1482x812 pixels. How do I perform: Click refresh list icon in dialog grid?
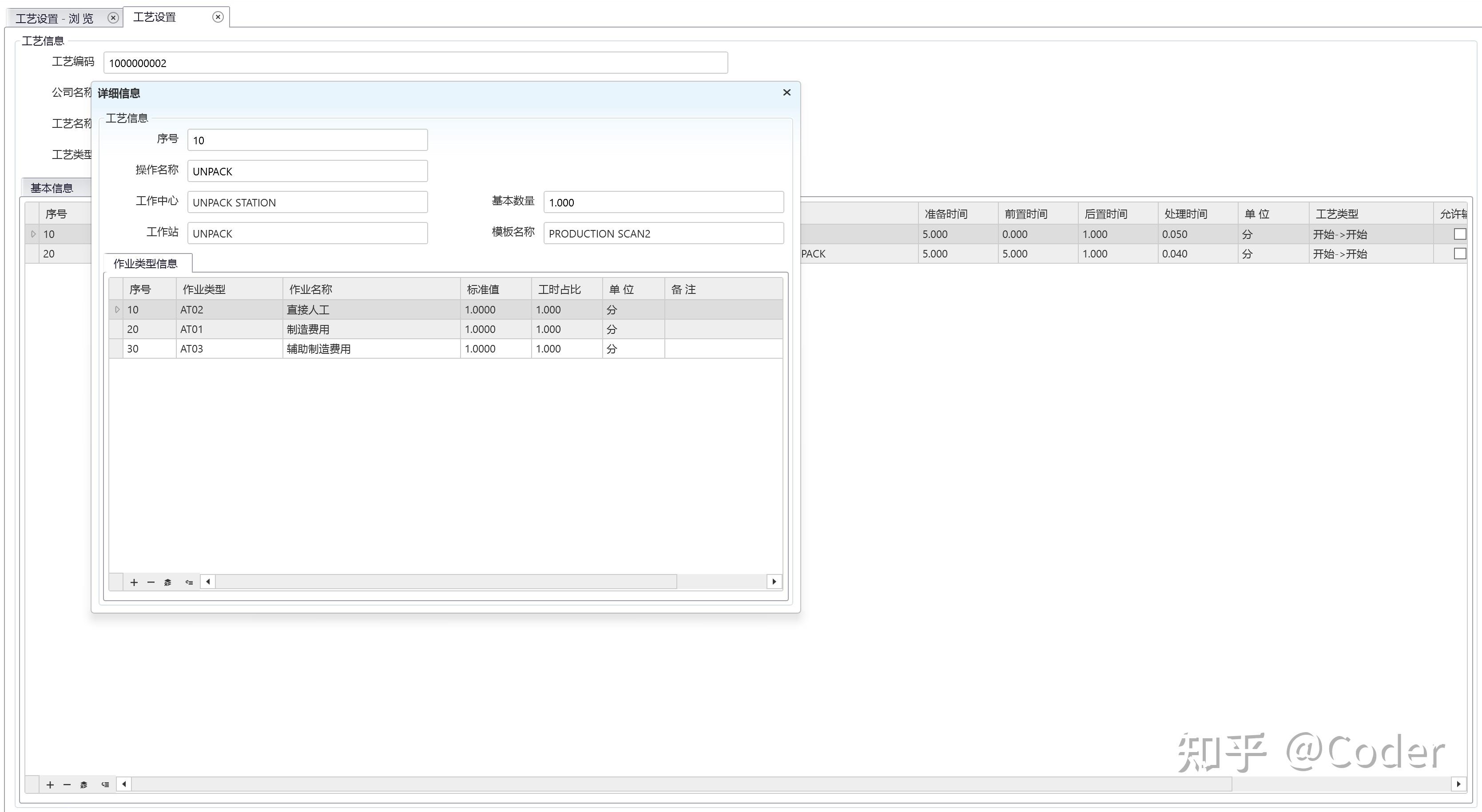click(189, 582)
